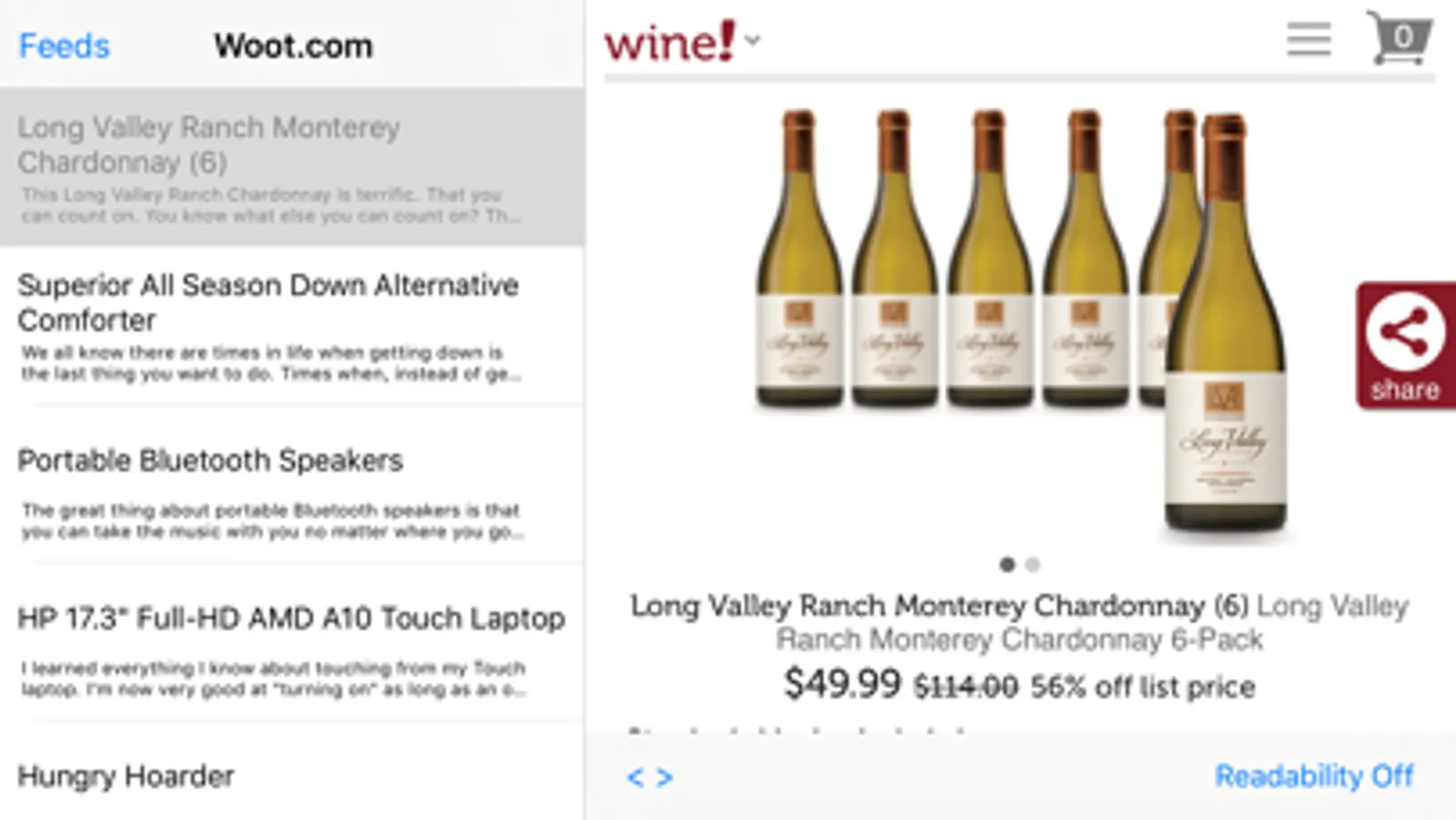The width and height of the screenshot is (1456, 820).
Task: Click the $49.99 price text
Action: point(842,684)
